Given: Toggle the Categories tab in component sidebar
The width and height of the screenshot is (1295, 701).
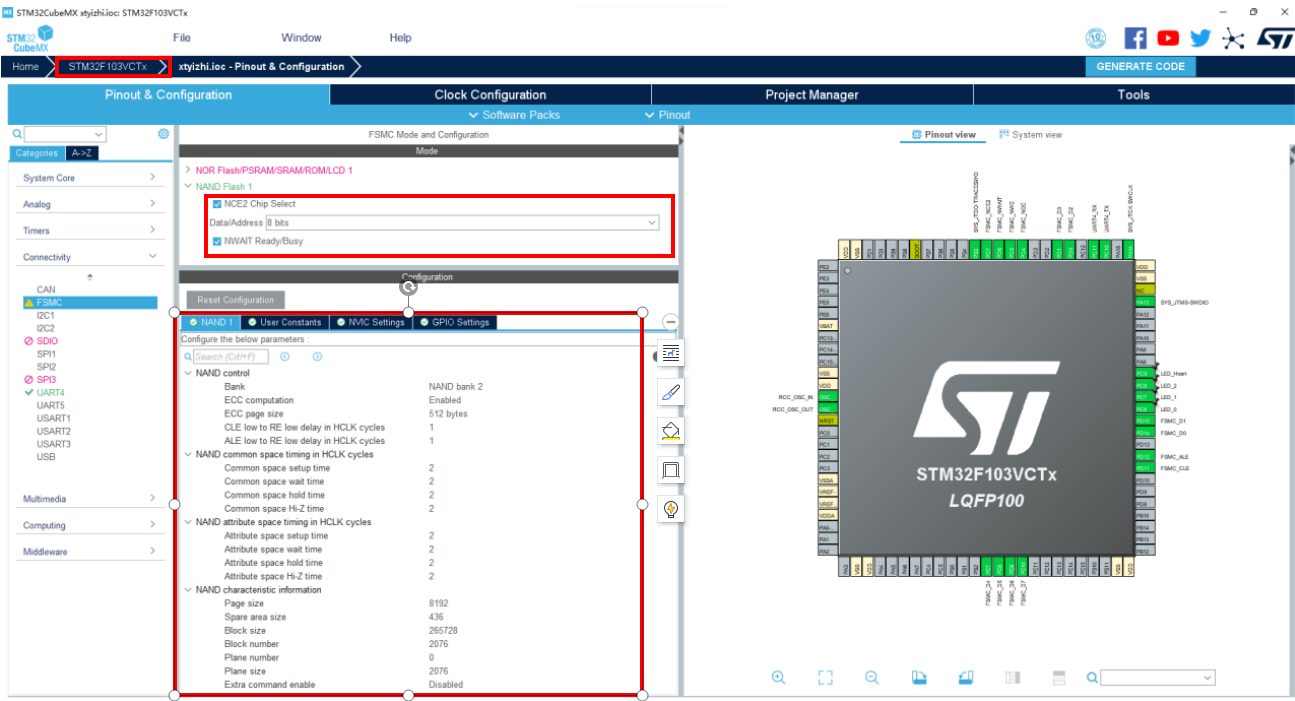Looking at the screenshot, I should 36,153.
